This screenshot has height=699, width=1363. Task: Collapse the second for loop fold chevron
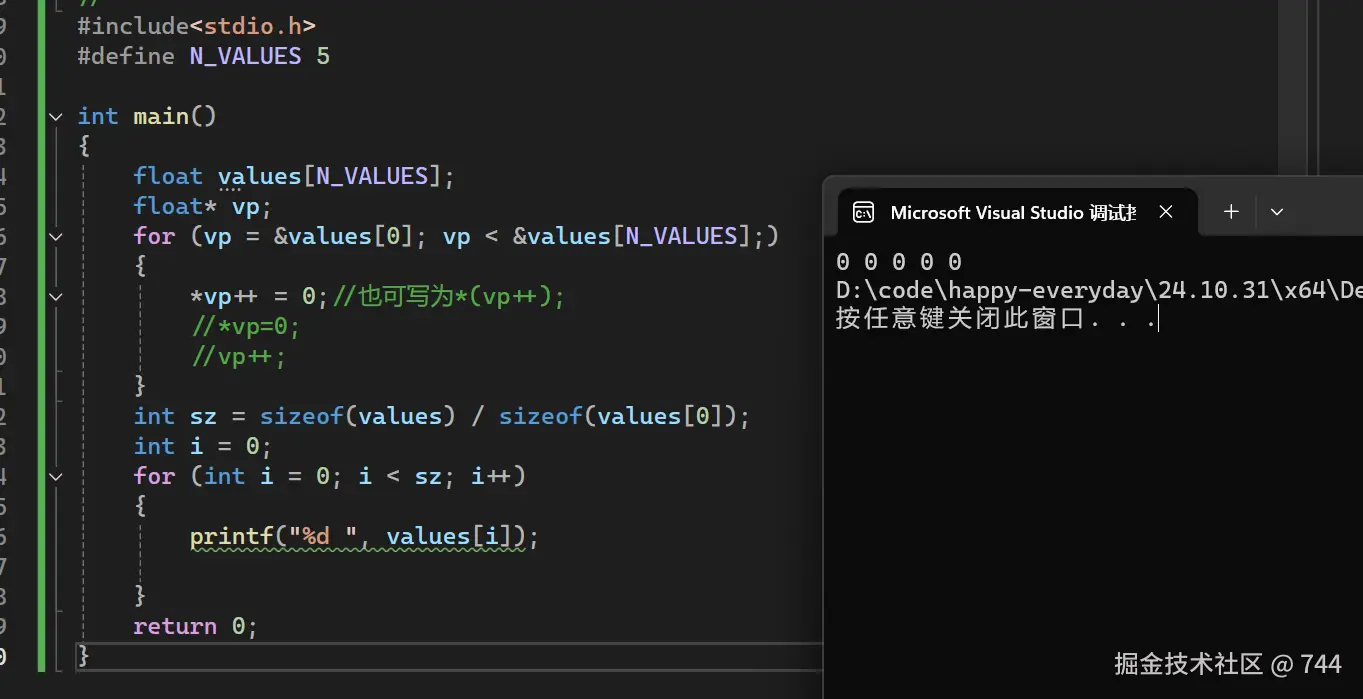[55, 477]
